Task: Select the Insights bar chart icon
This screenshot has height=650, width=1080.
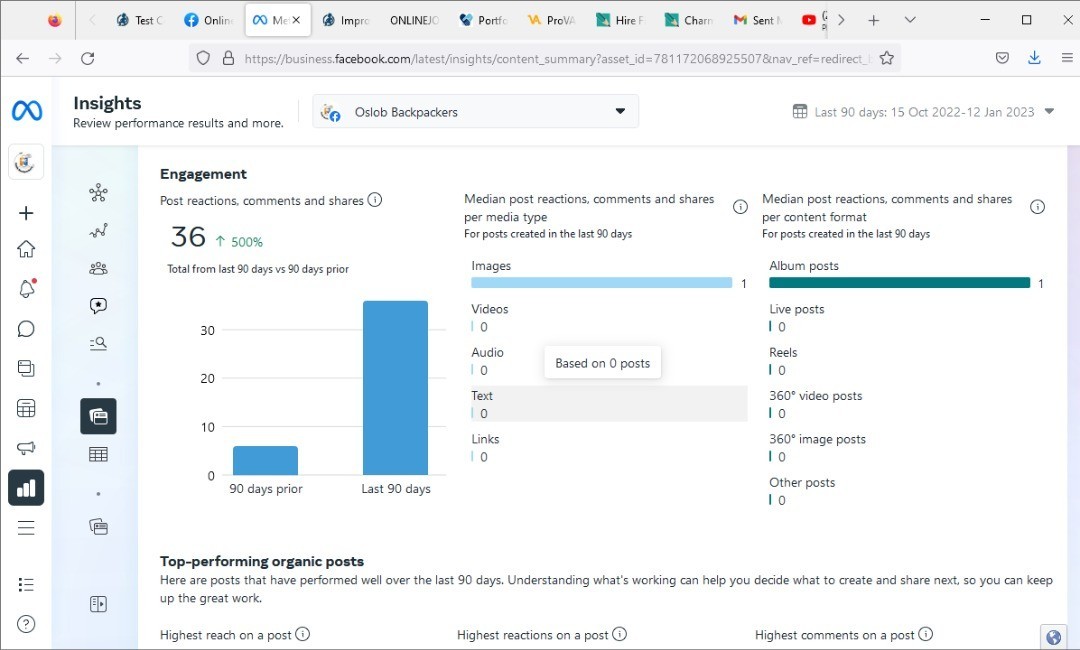Action: tap(26, 488)
